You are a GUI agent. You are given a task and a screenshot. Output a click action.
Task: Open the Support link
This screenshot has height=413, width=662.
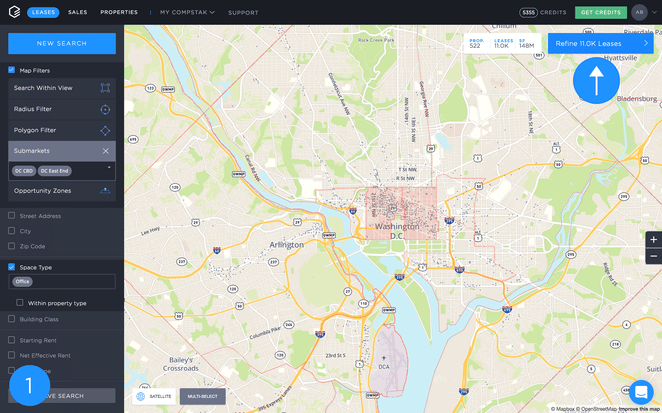(243, 13)
